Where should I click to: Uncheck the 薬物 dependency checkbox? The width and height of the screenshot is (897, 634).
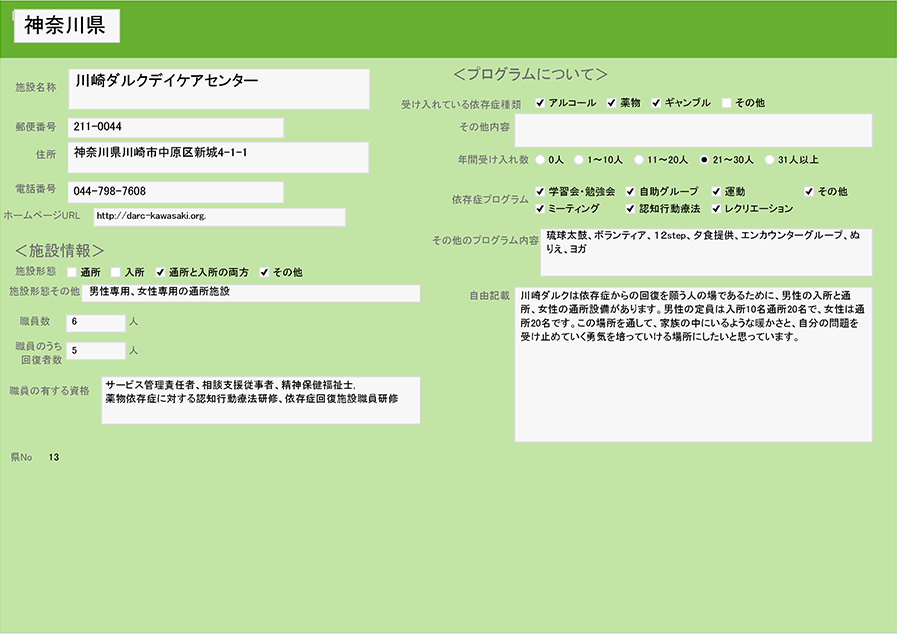pyautogui.click(x=611, y=103)
